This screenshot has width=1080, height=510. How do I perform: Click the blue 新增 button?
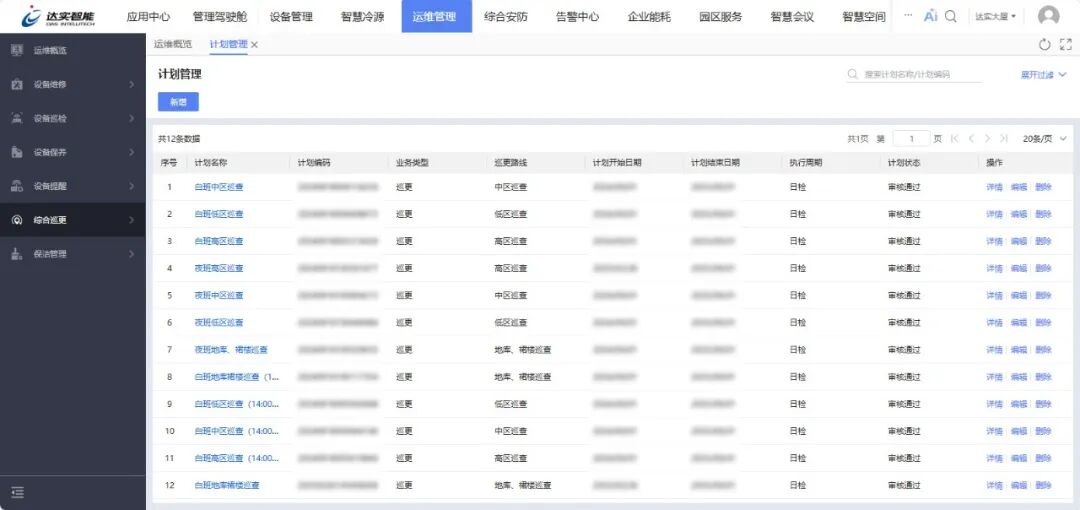[178, 102]
